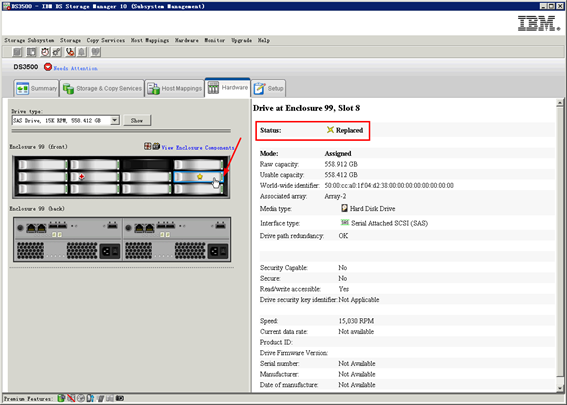The height and width of the screenshot is (405, 567).
Task: Click the left power supply socket
Action: click(110, 251)
